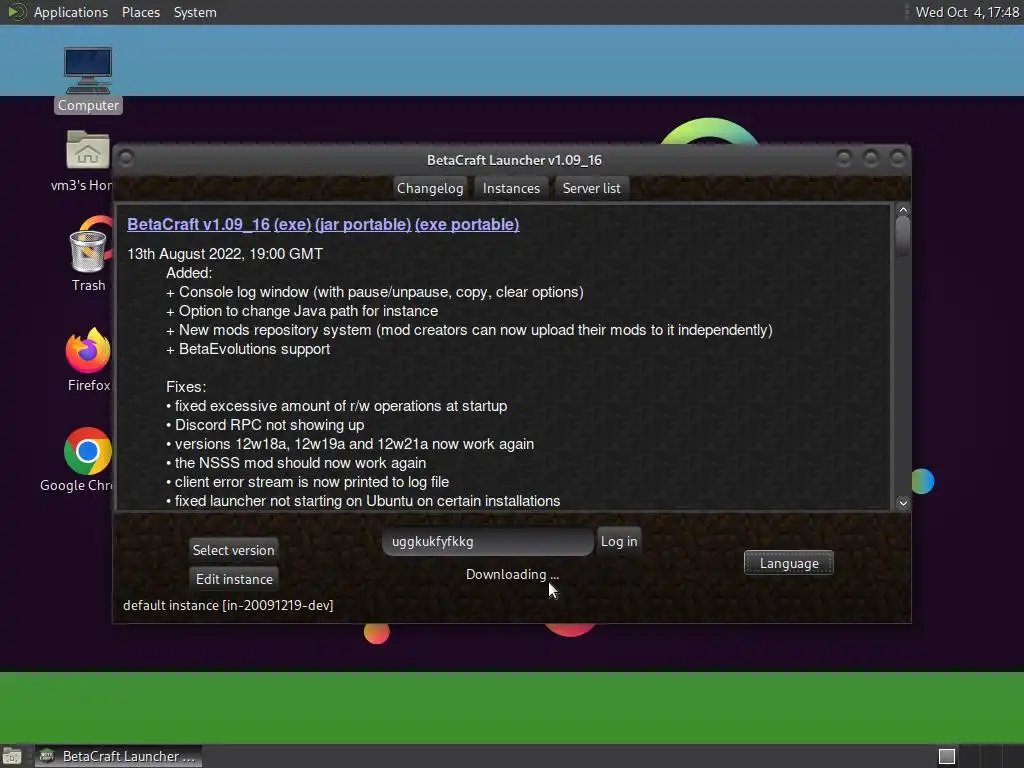Viewport: 1024px width, 768px height.
Task: Click the 'New mods repository system' line
Action: (x=469, y=330)
